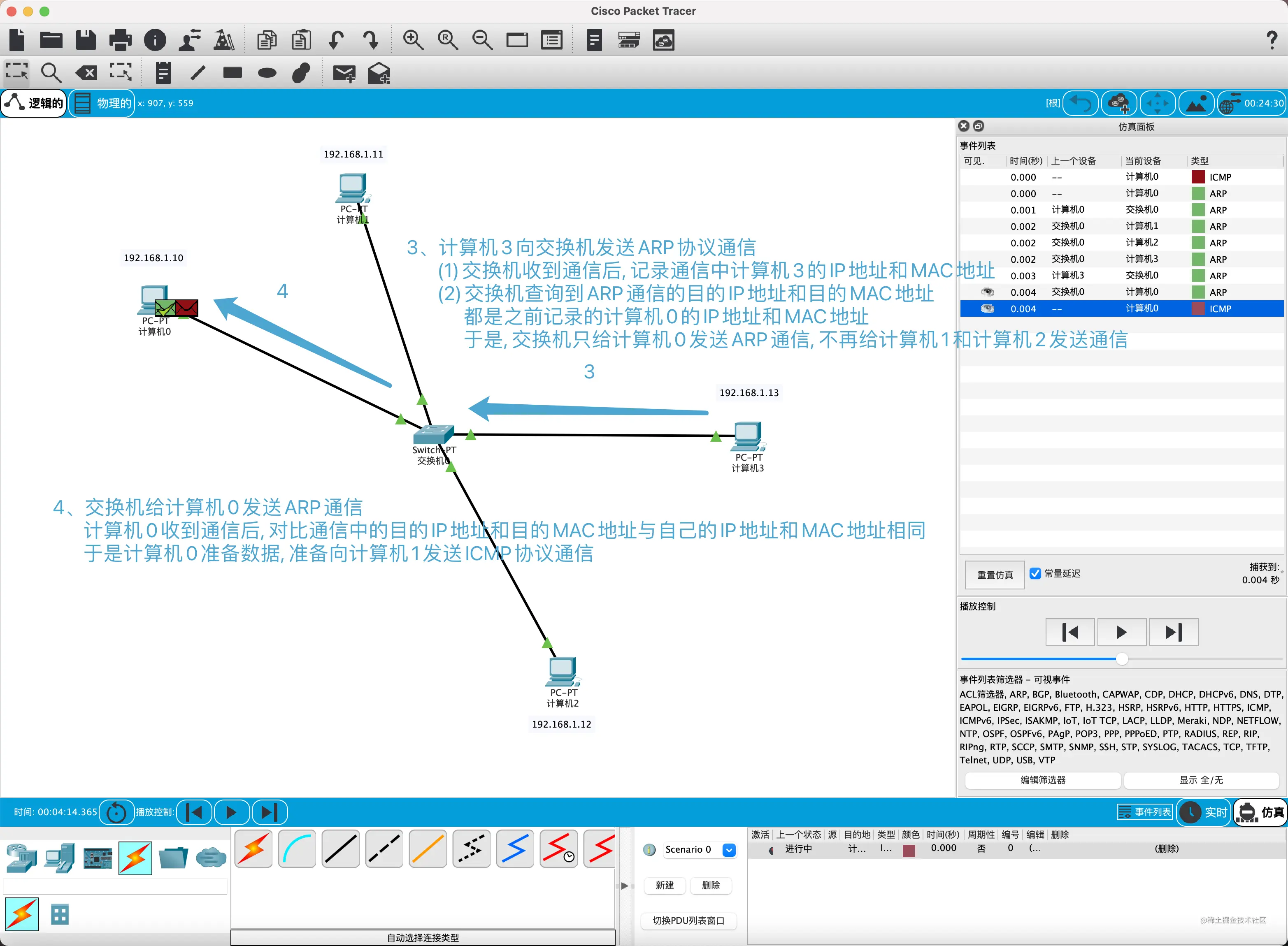The height and width of the screenshot is (946, 1288).
Task: Play simulation in 仿真面板 playback controls
Action: (1122, 632)
